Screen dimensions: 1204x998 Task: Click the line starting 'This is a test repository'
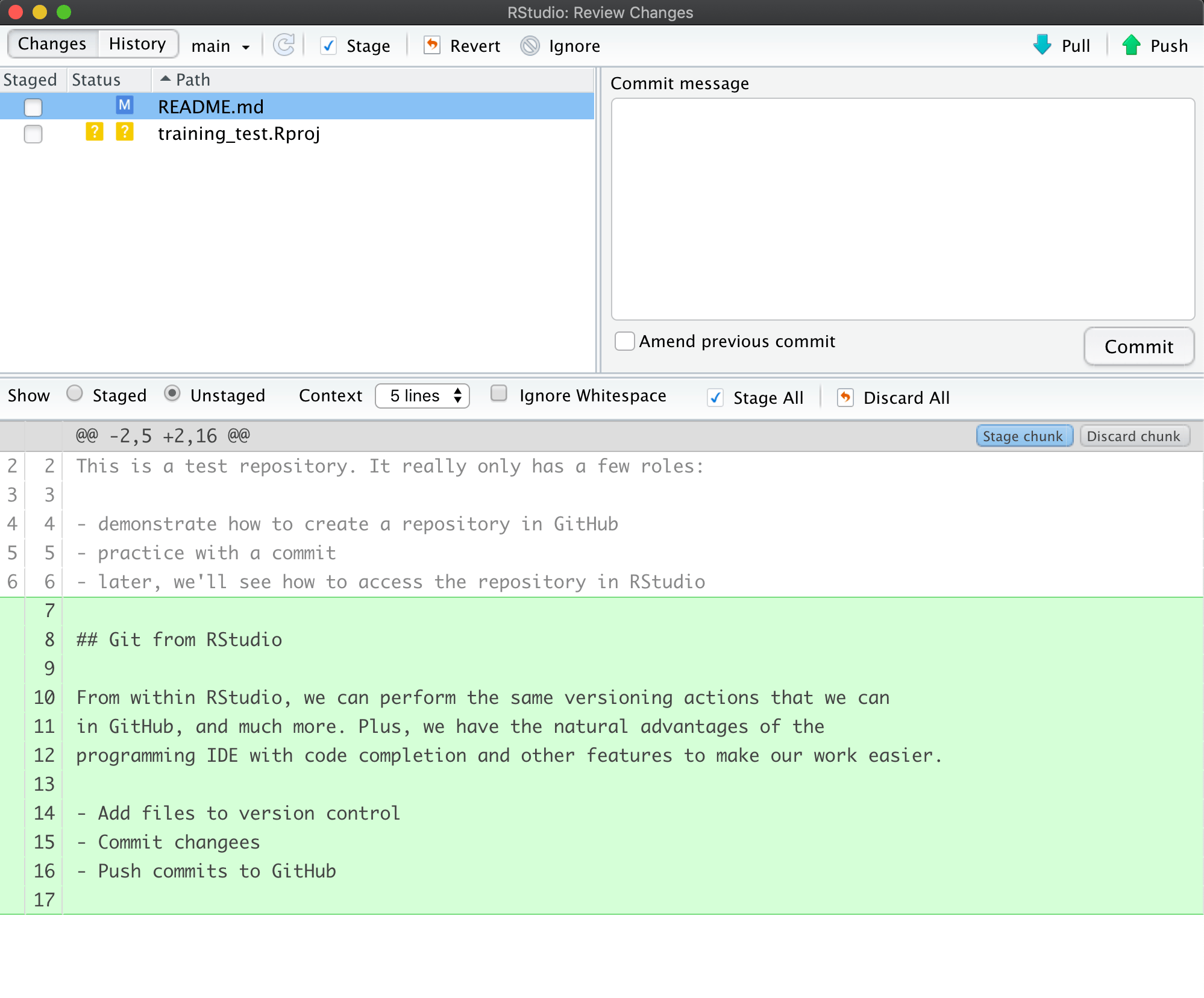[390, 466]
